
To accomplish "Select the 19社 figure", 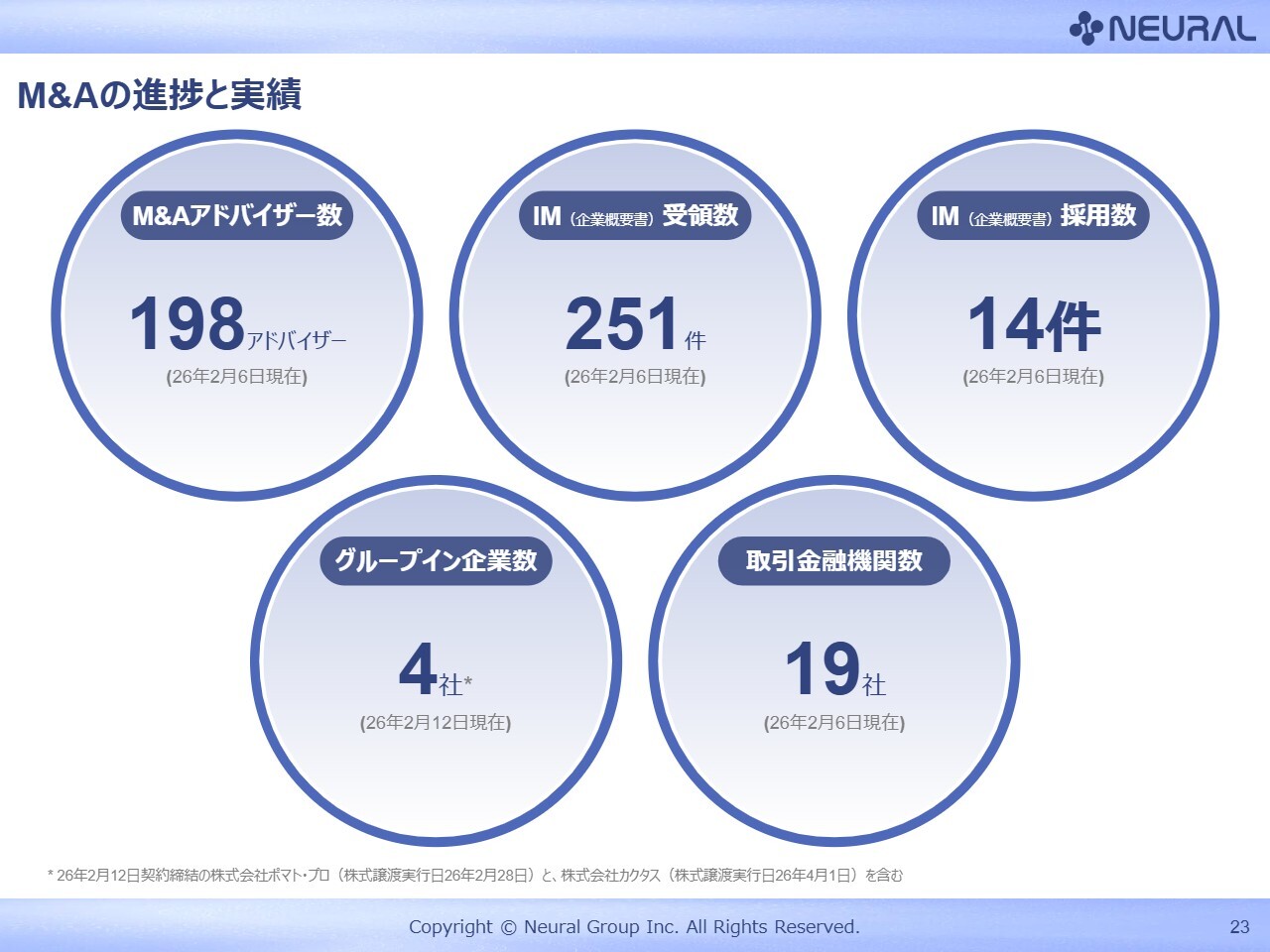I will 834,670.
